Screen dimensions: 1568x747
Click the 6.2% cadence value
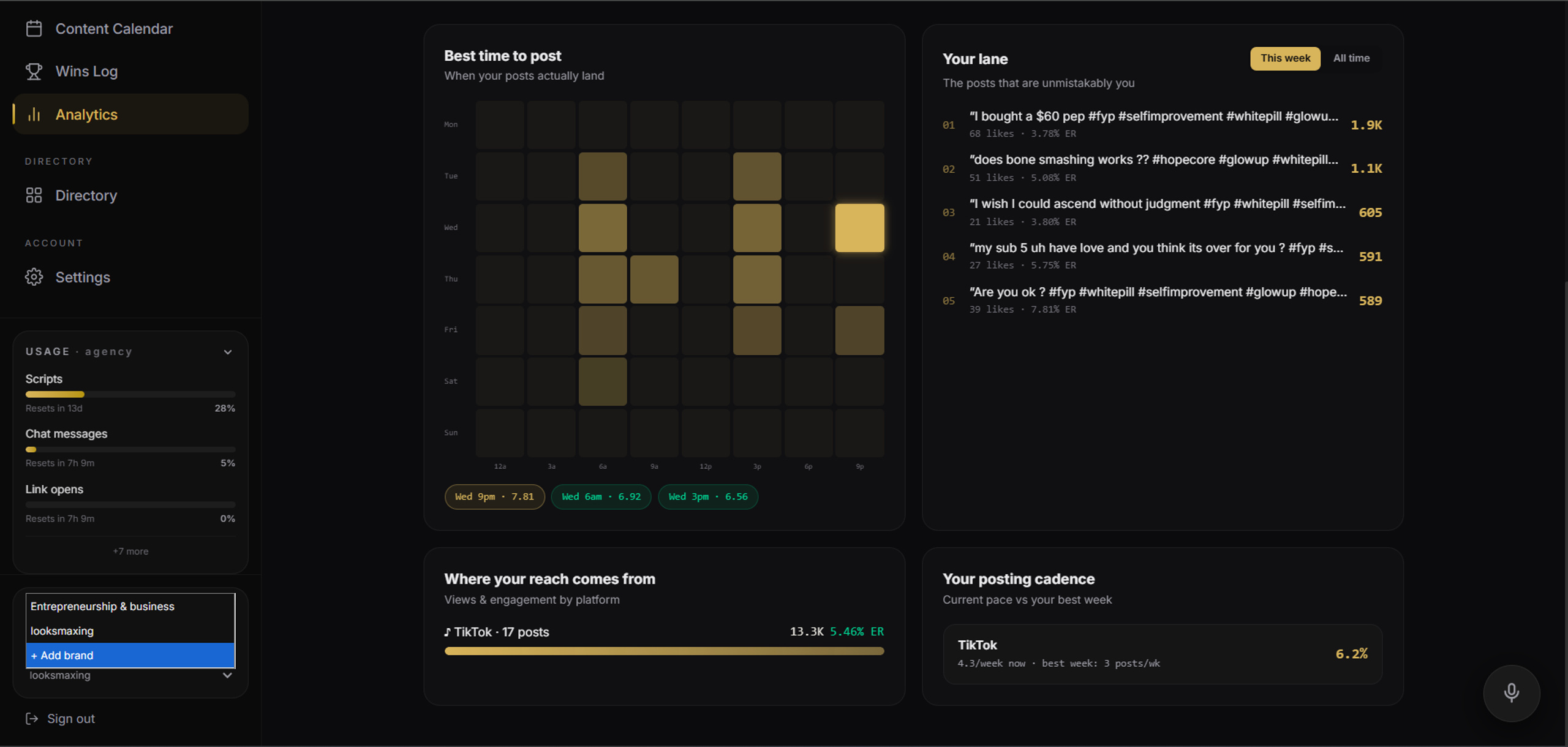(x=1351, y=654)
